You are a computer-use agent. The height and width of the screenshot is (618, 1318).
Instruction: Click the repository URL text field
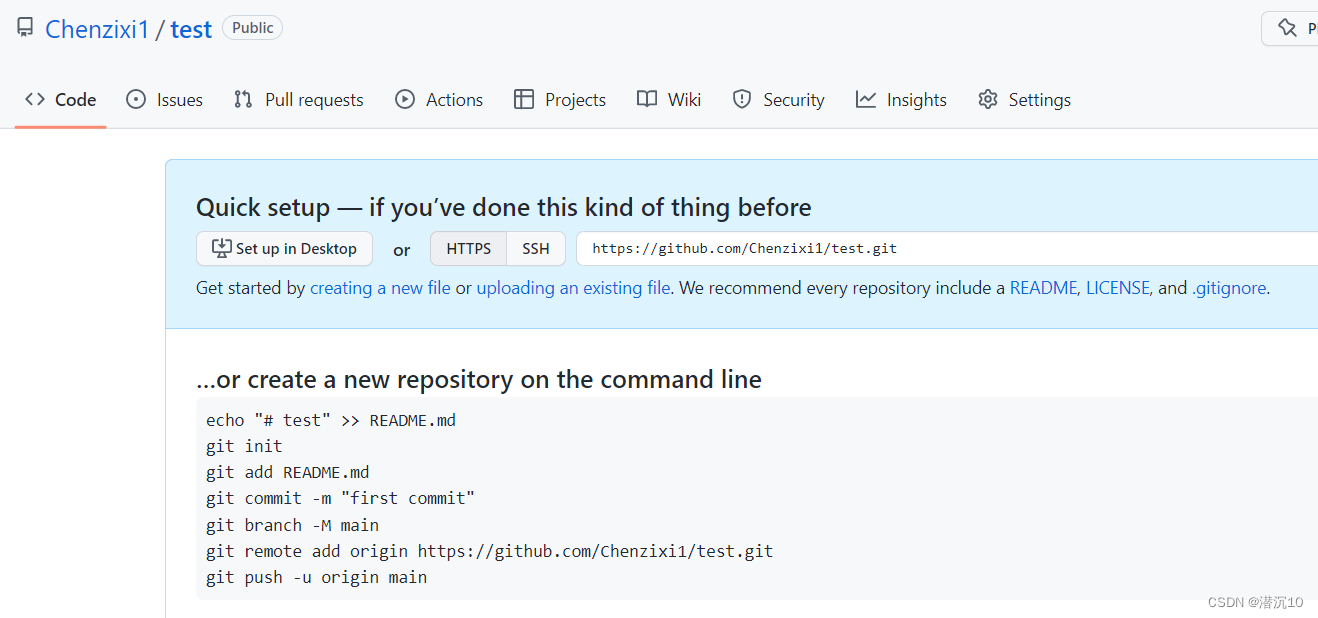[947, 249]
